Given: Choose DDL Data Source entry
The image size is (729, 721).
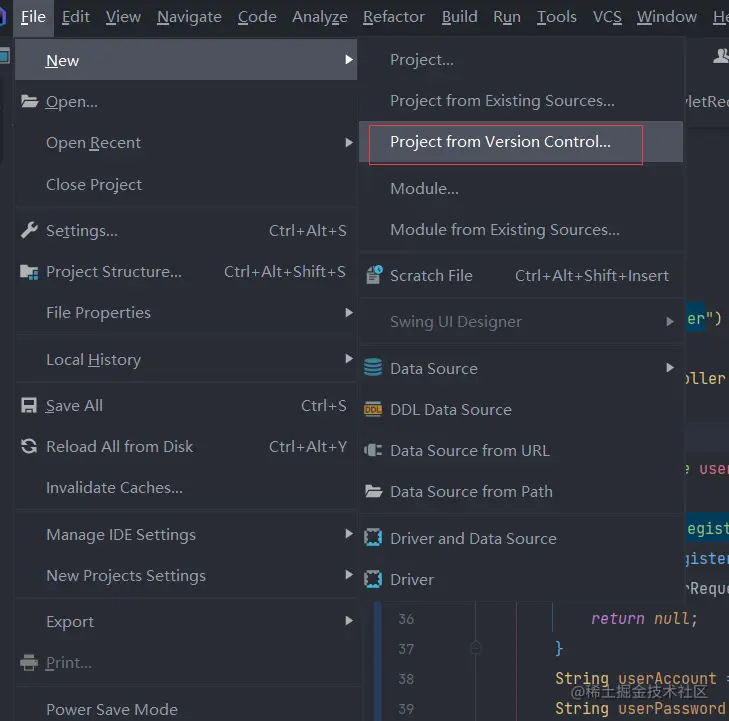Looking at the screenshot, I should 521,410.
